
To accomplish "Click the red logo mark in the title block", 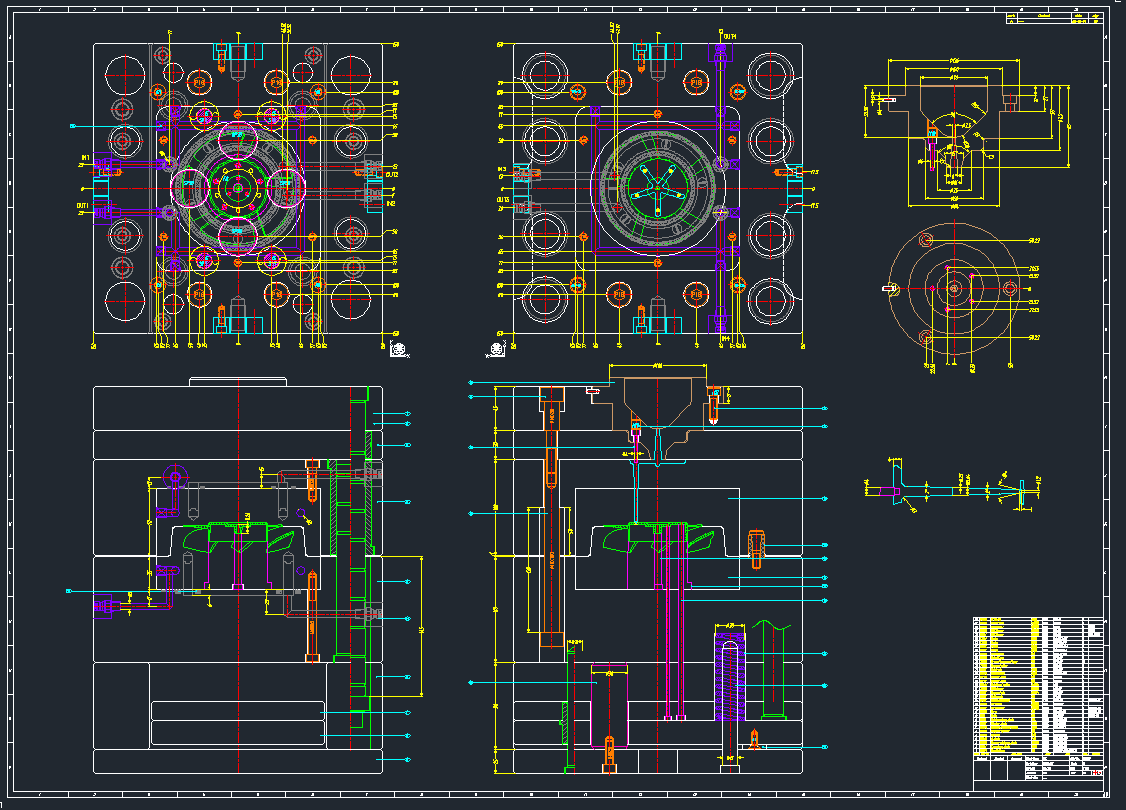I will click(x=1097, y=771).
